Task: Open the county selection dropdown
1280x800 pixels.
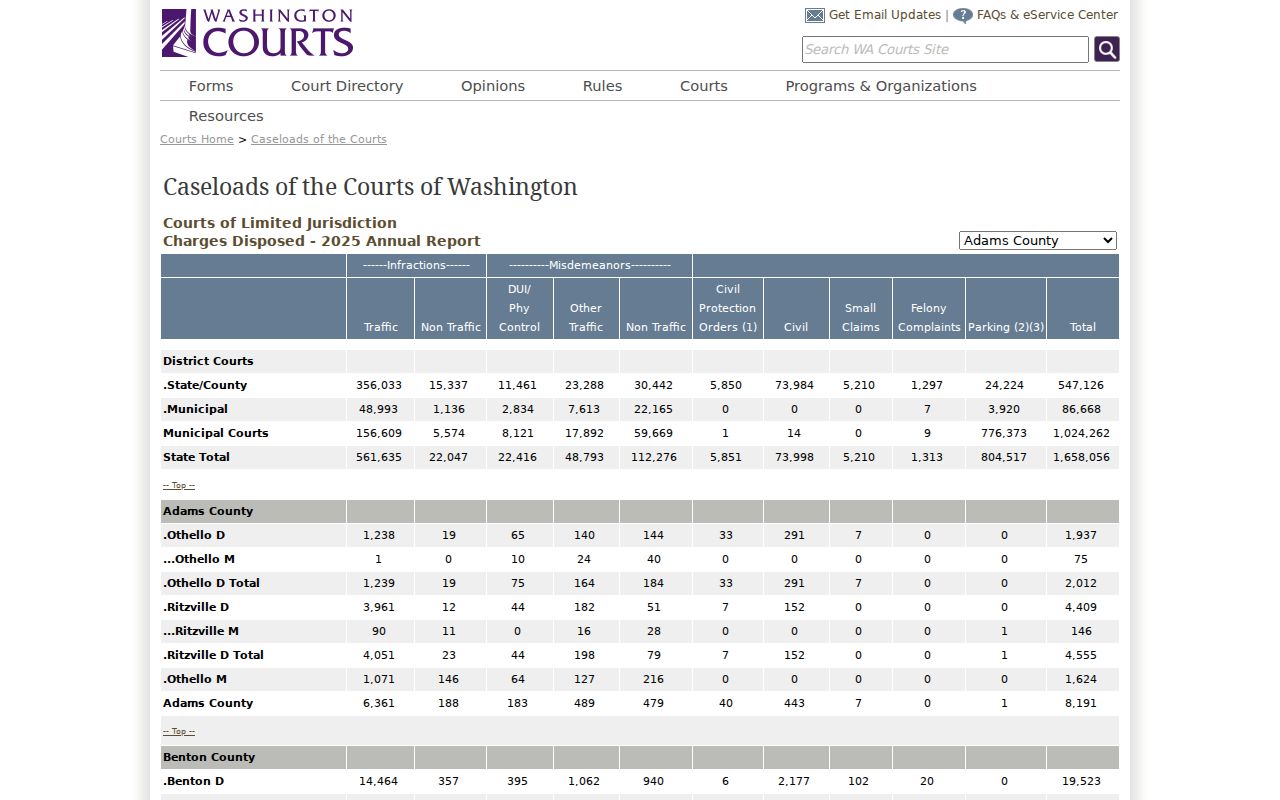Action: click(x=1038, y=241)
